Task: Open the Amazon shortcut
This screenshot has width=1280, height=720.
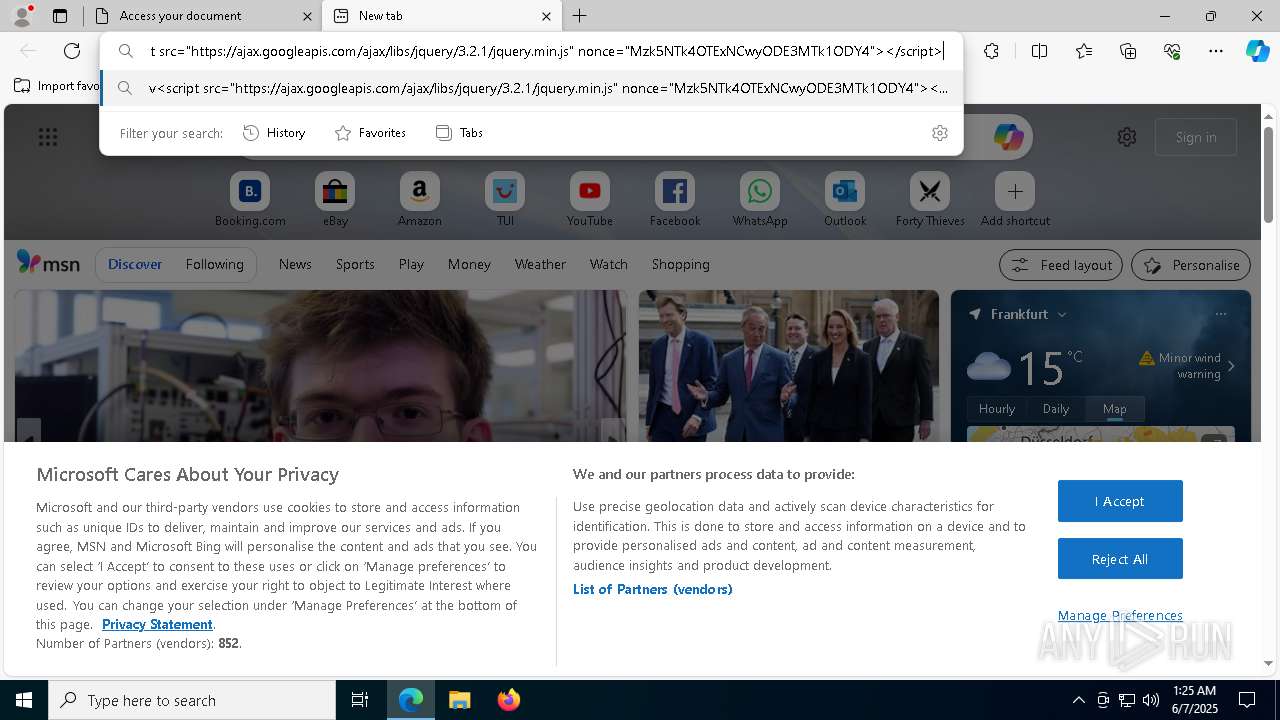Action: click(420, 199)
